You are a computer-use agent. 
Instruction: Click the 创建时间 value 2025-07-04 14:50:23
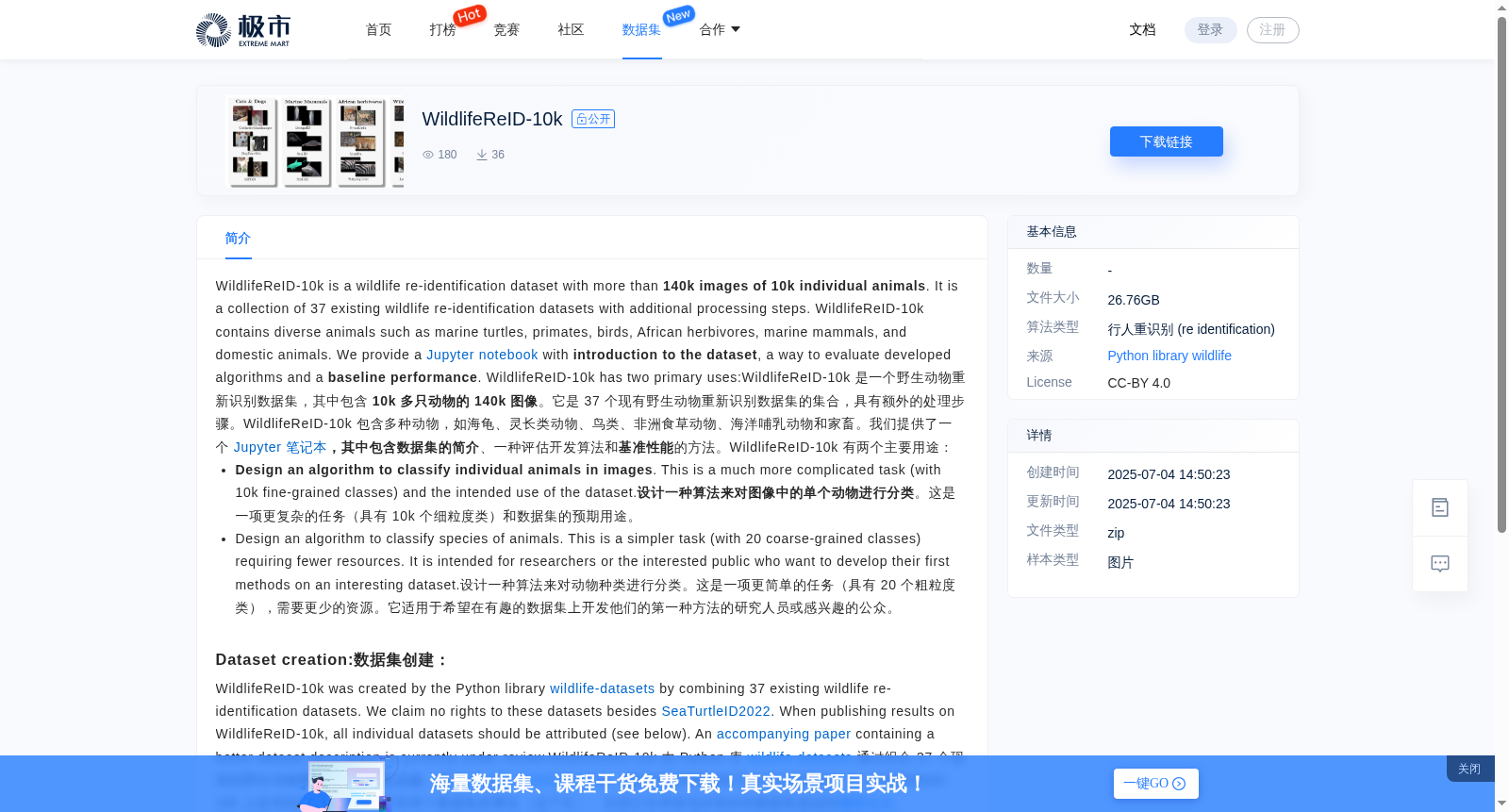tap(1169, 474)
